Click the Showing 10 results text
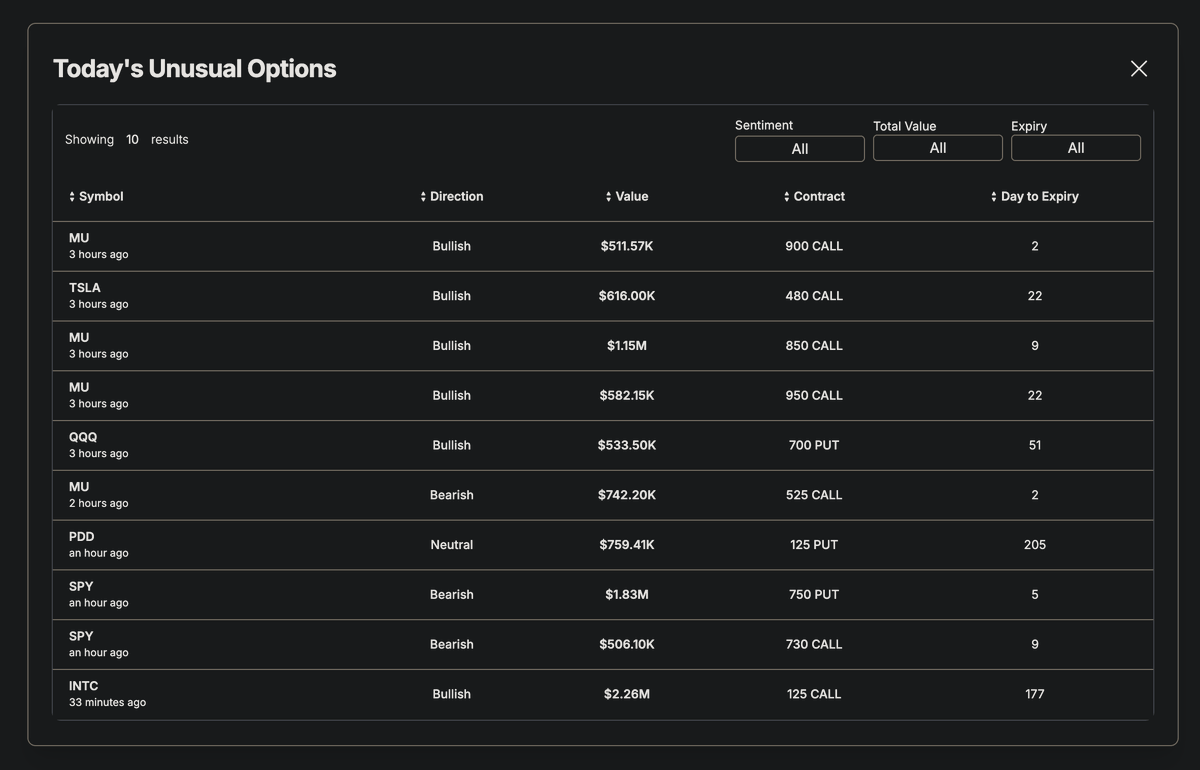Viewport: 1200px width, 770px height. (x=127, y=140)
